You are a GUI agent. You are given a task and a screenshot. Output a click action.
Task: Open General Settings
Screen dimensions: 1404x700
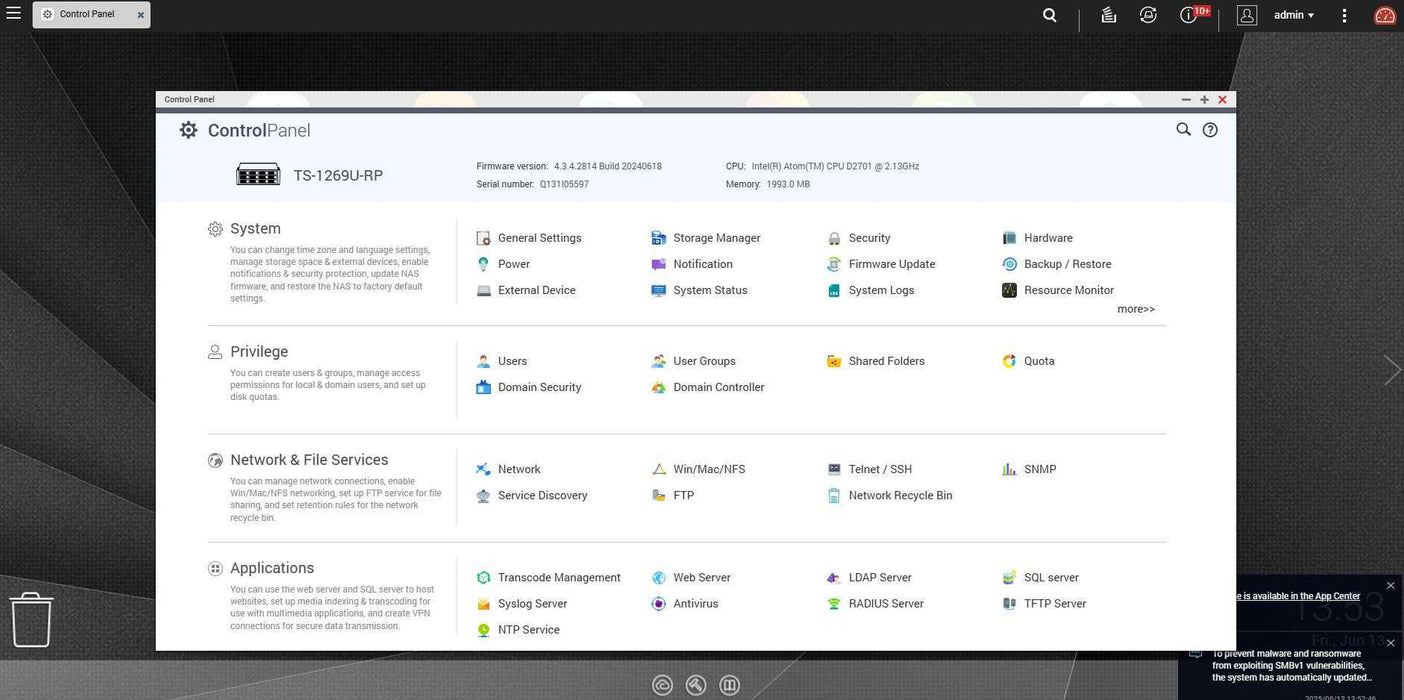coord(529,238)
